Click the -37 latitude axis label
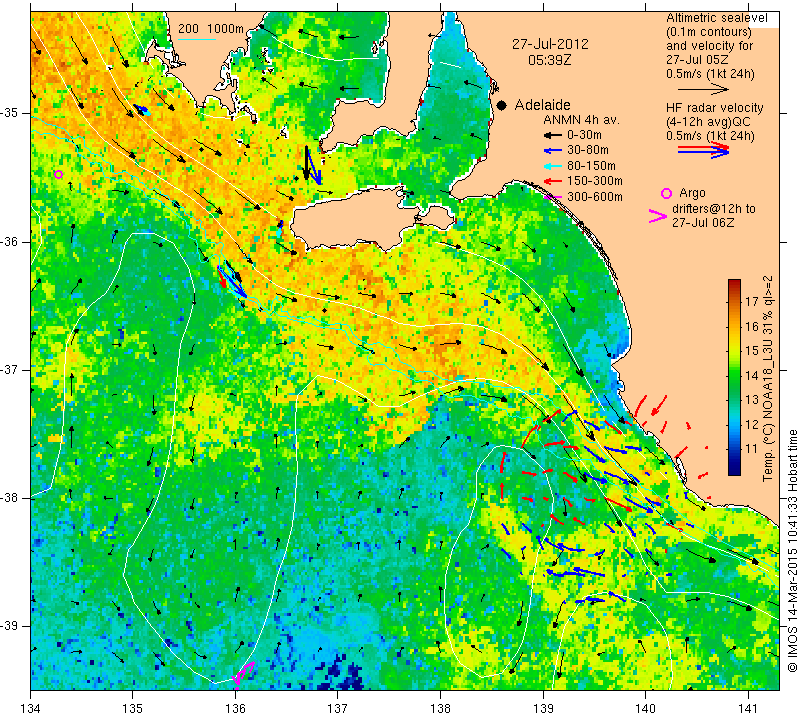 [x=10, y=369]
